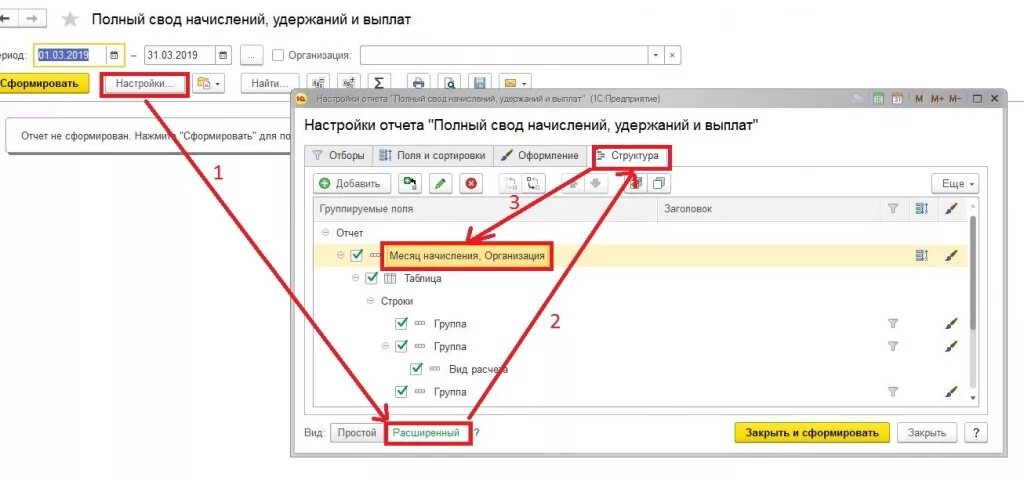Viewport: 1024px width, 477px height.
Task: Click the ellipsis period selection button
Action: pos(251,55)
